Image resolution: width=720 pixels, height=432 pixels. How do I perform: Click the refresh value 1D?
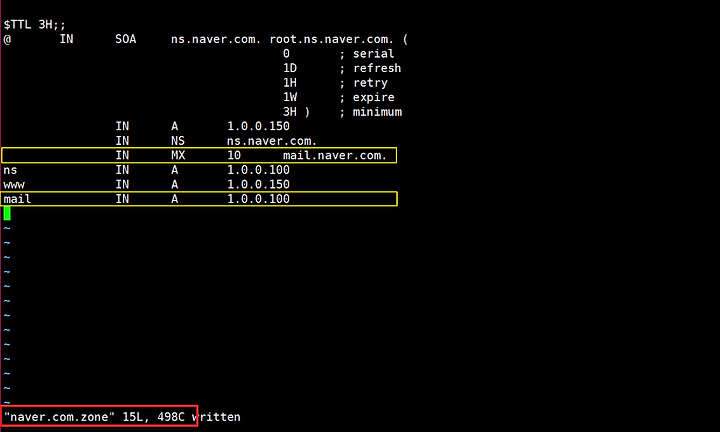290,68
